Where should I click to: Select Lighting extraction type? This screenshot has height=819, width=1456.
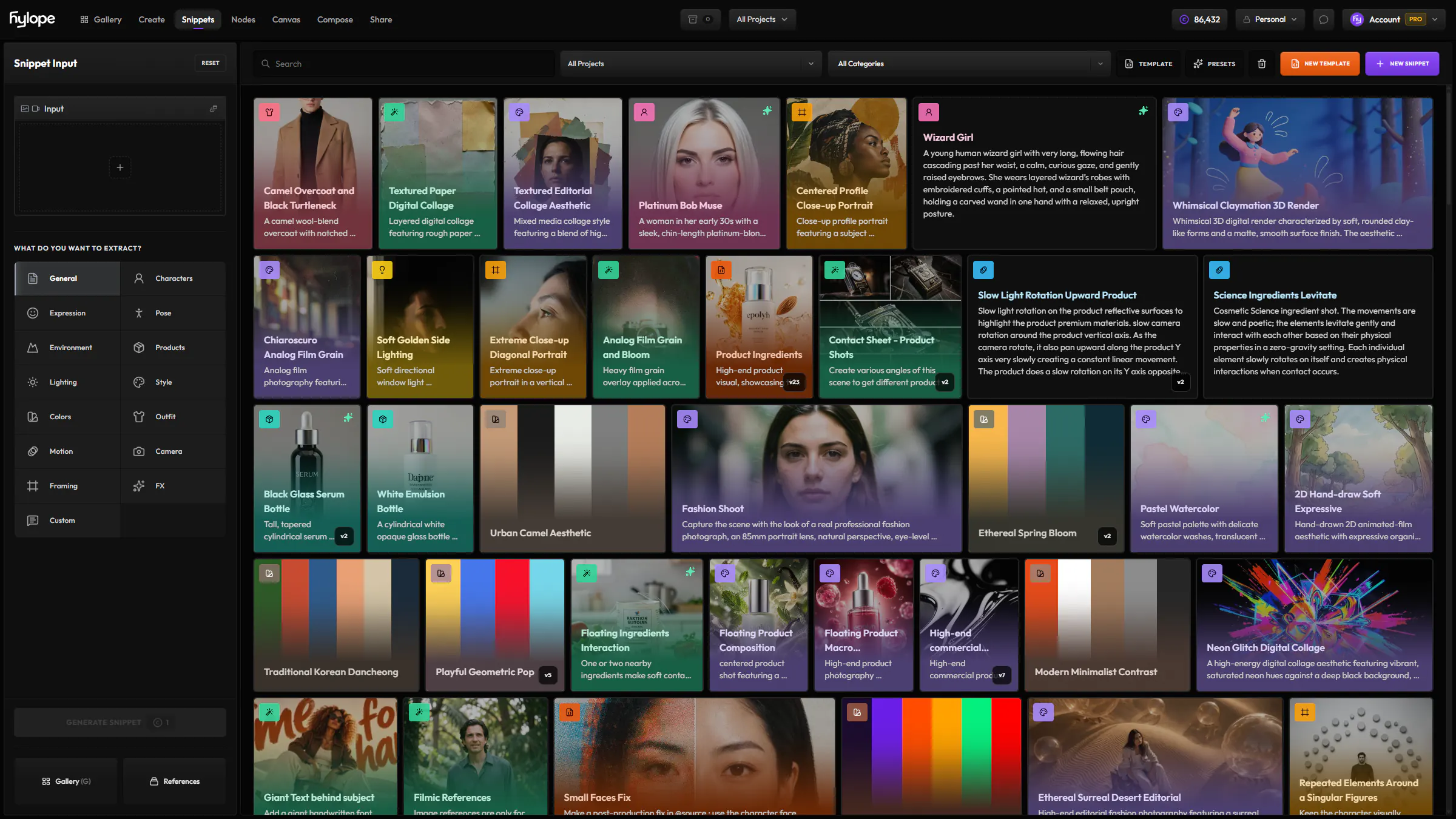click(x=67, y=382)
